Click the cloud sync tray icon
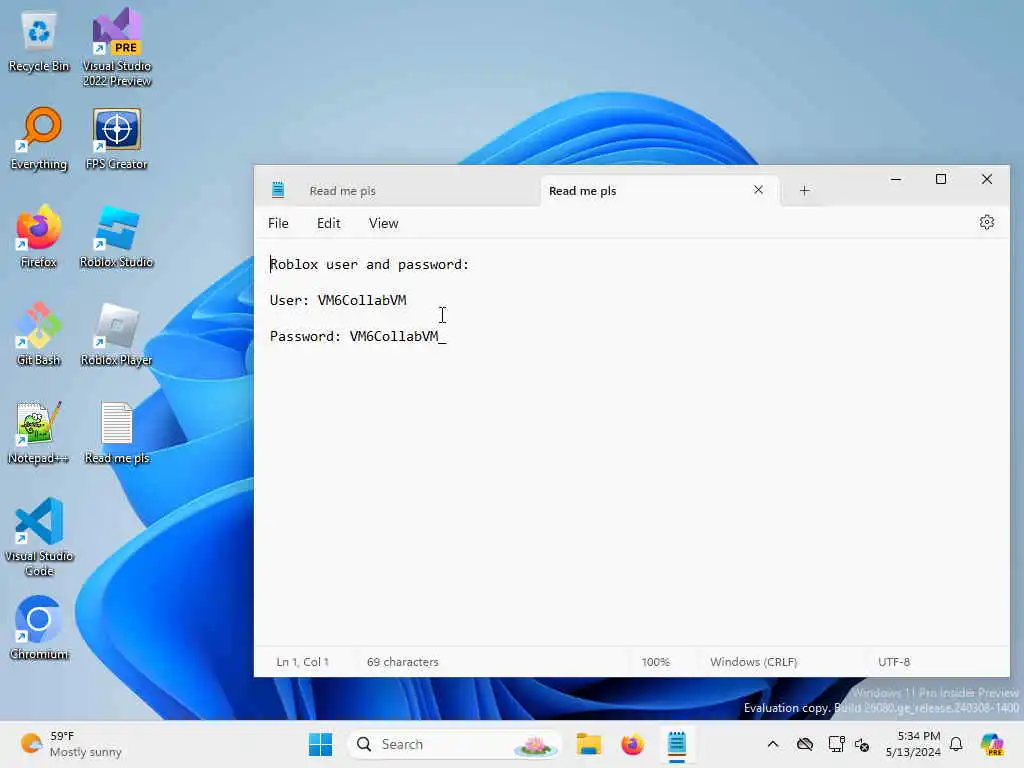This screenshot has width=1024, height=768. click(805, 744)
